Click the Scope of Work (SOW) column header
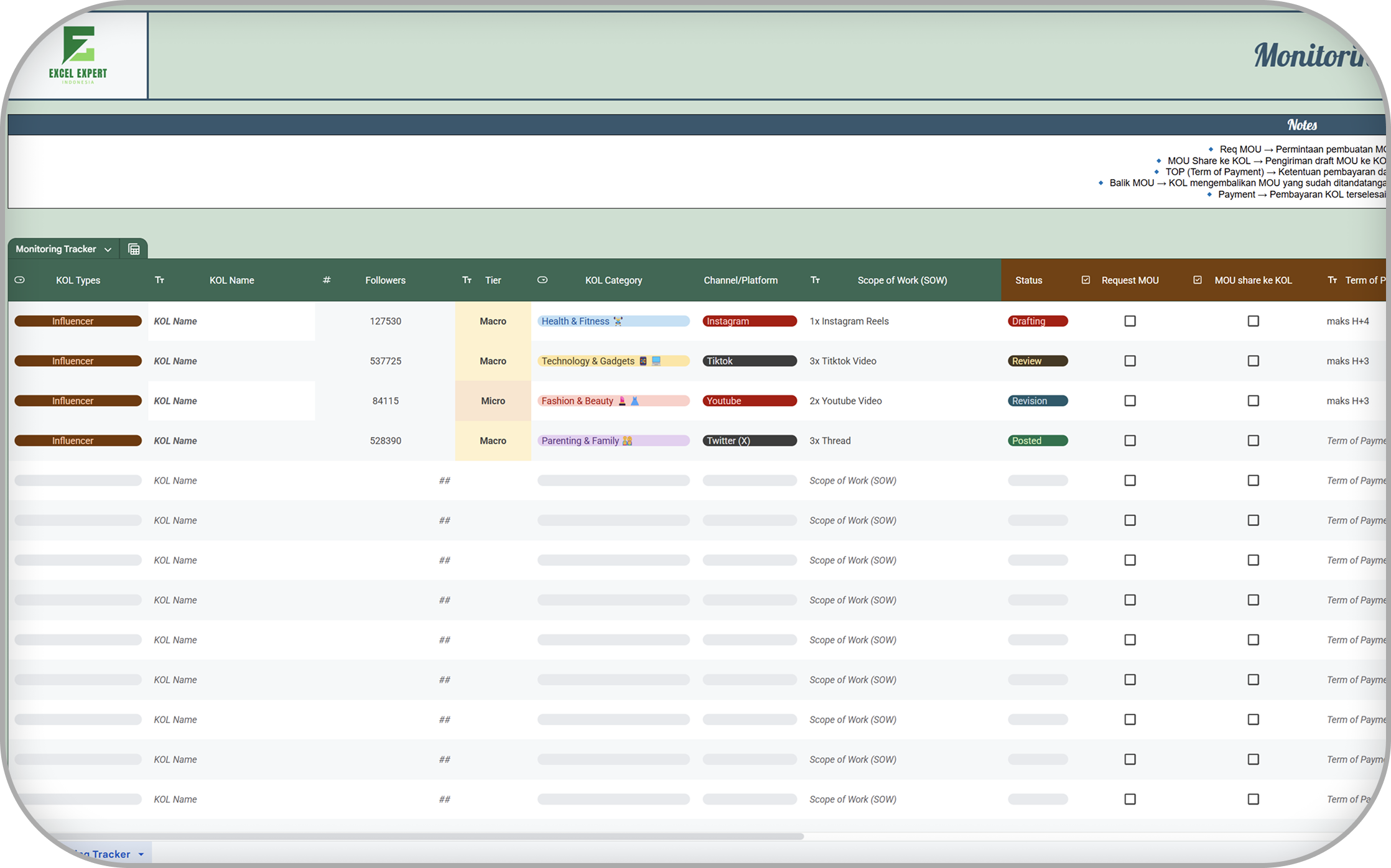This screenshot has width=1391, height=868. click(x=902, y=280)
